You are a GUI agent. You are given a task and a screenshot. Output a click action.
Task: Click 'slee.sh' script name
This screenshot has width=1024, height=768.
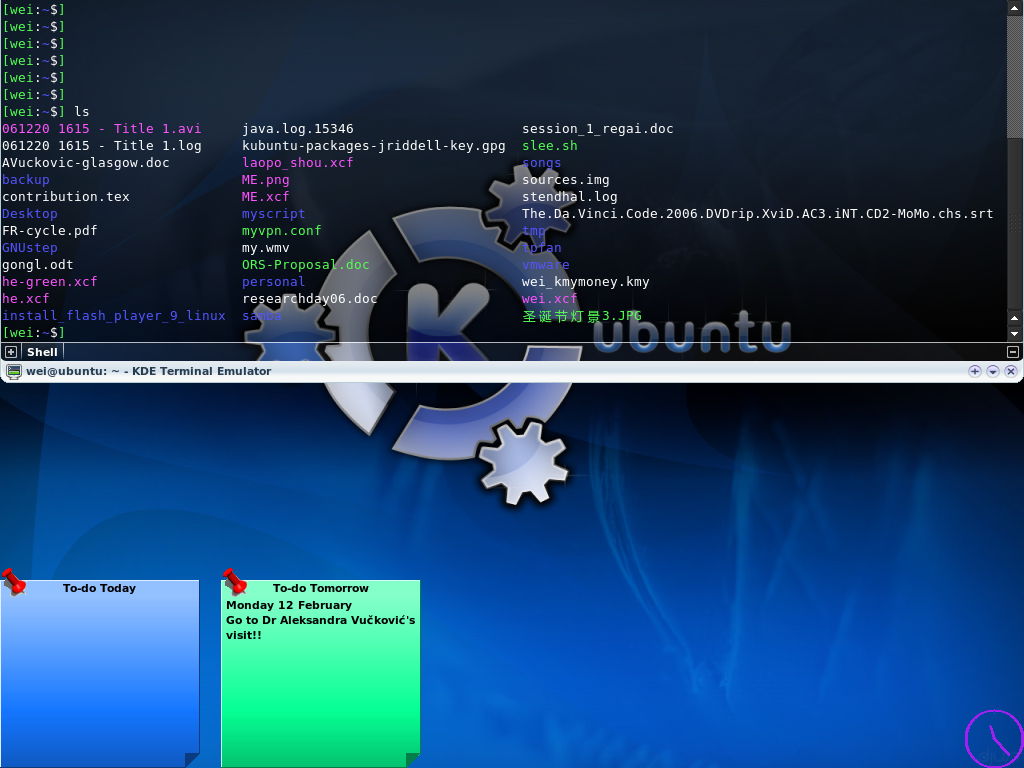550,146
